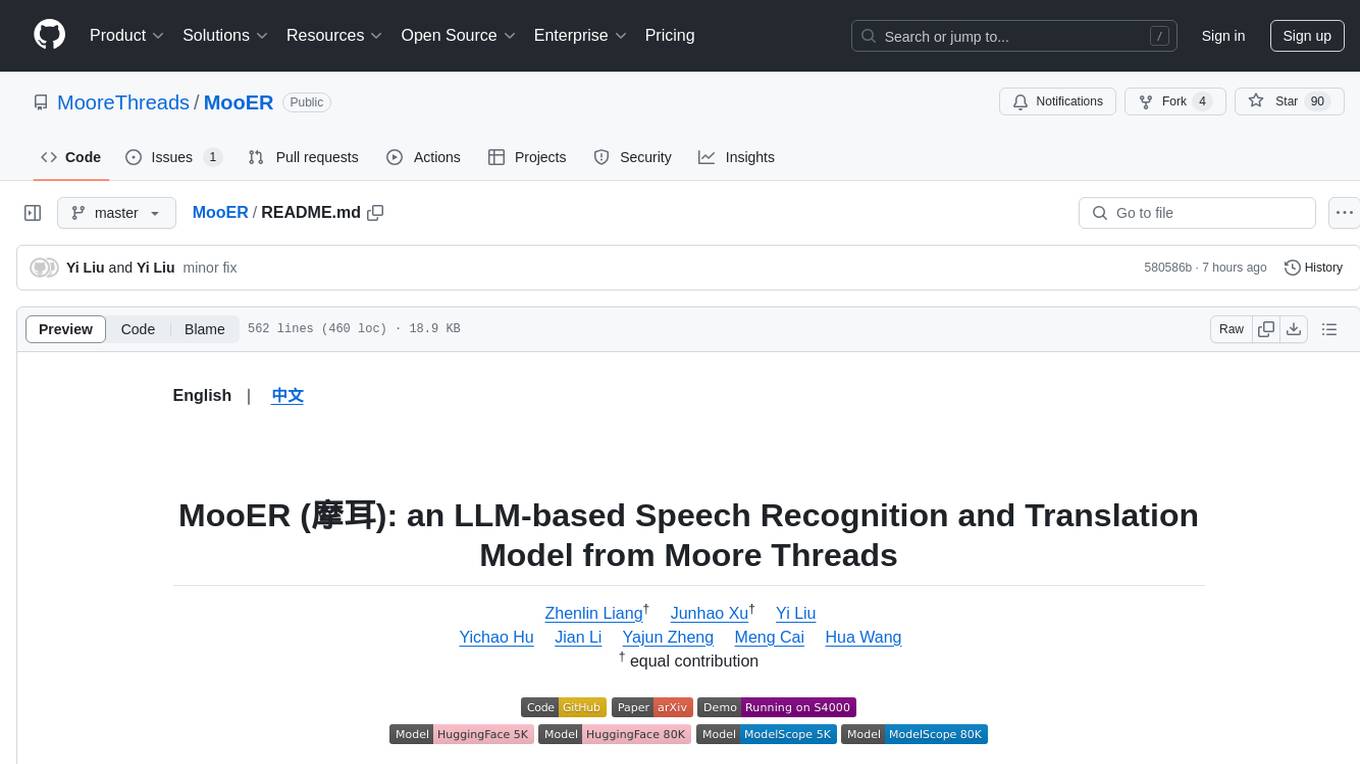This screenshot has width=1360, height=764.
Task: Focus the Search or jump to field
Action: click(x=1015, y=36)
